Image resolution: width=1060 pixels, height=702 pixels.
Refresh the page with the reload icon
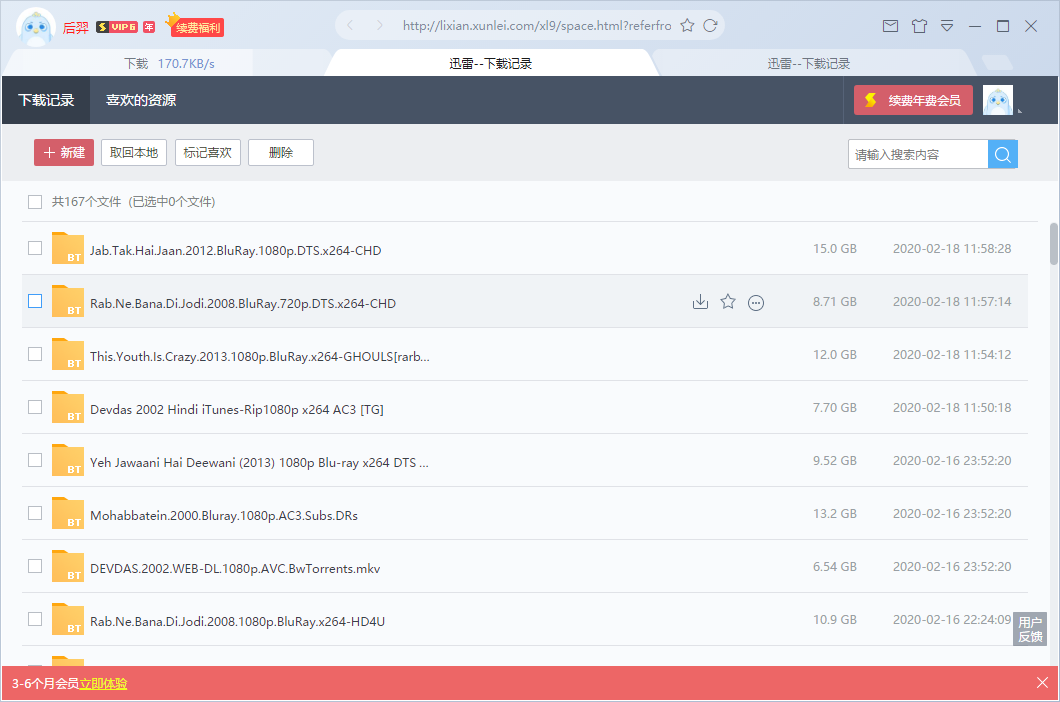click(x=710, y=26)
